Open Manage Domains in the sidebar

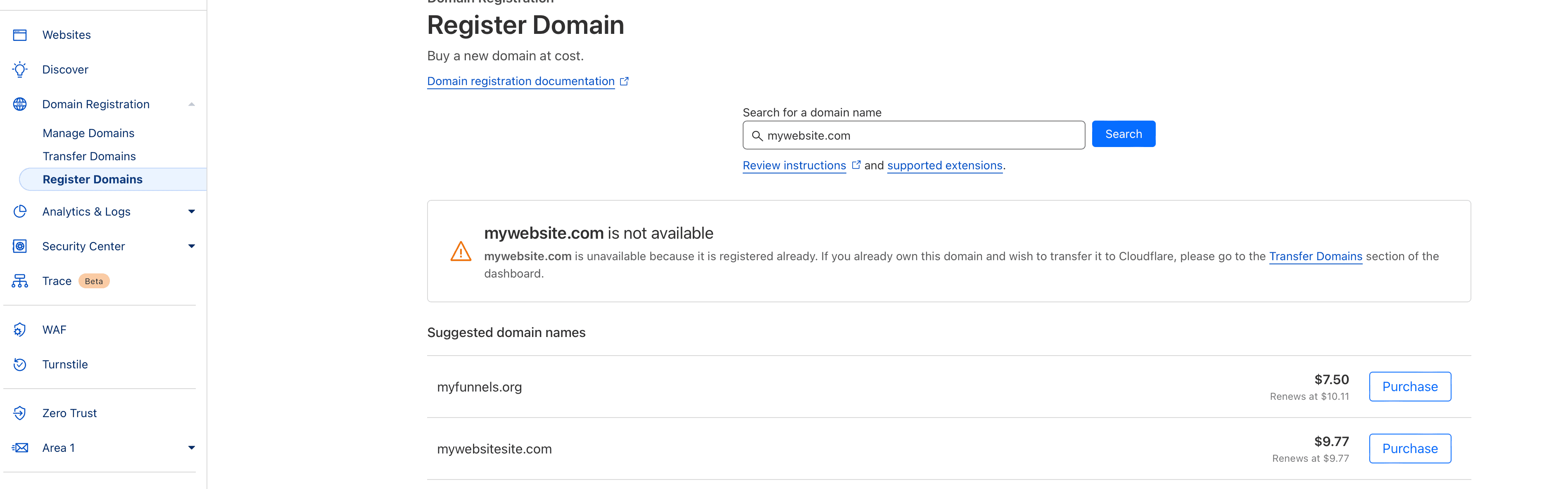tap(88, 133)
